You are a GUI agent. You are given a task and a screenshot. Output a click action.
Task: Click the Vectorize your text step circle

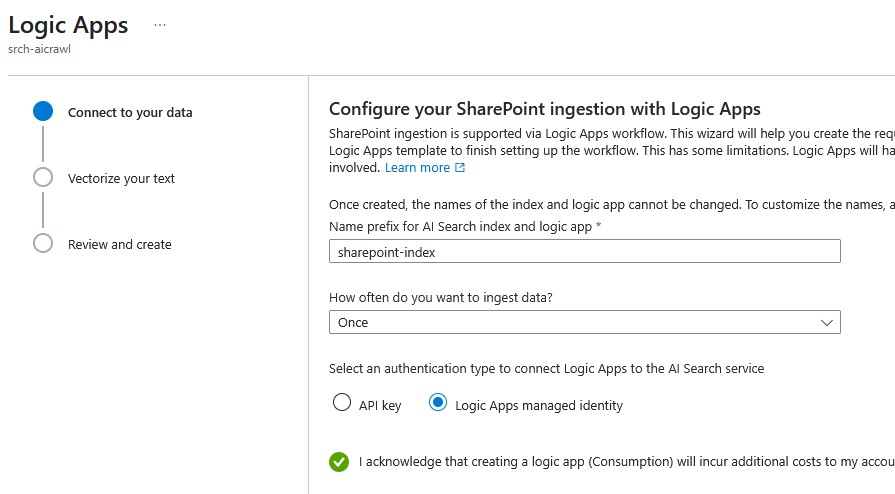click(x=43, y=177)
